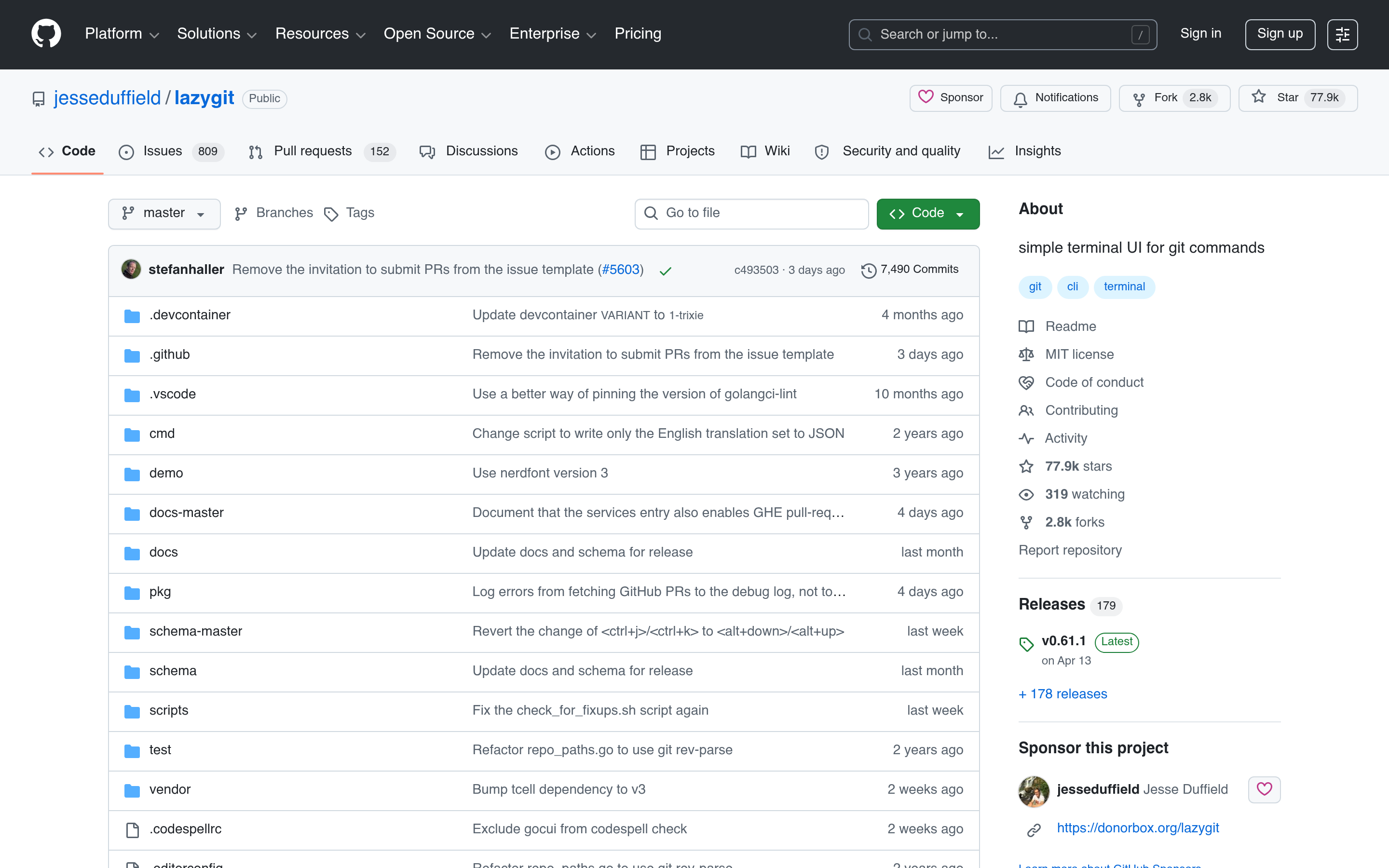Click the heart icon in the Sponsor button

[925, 97]
